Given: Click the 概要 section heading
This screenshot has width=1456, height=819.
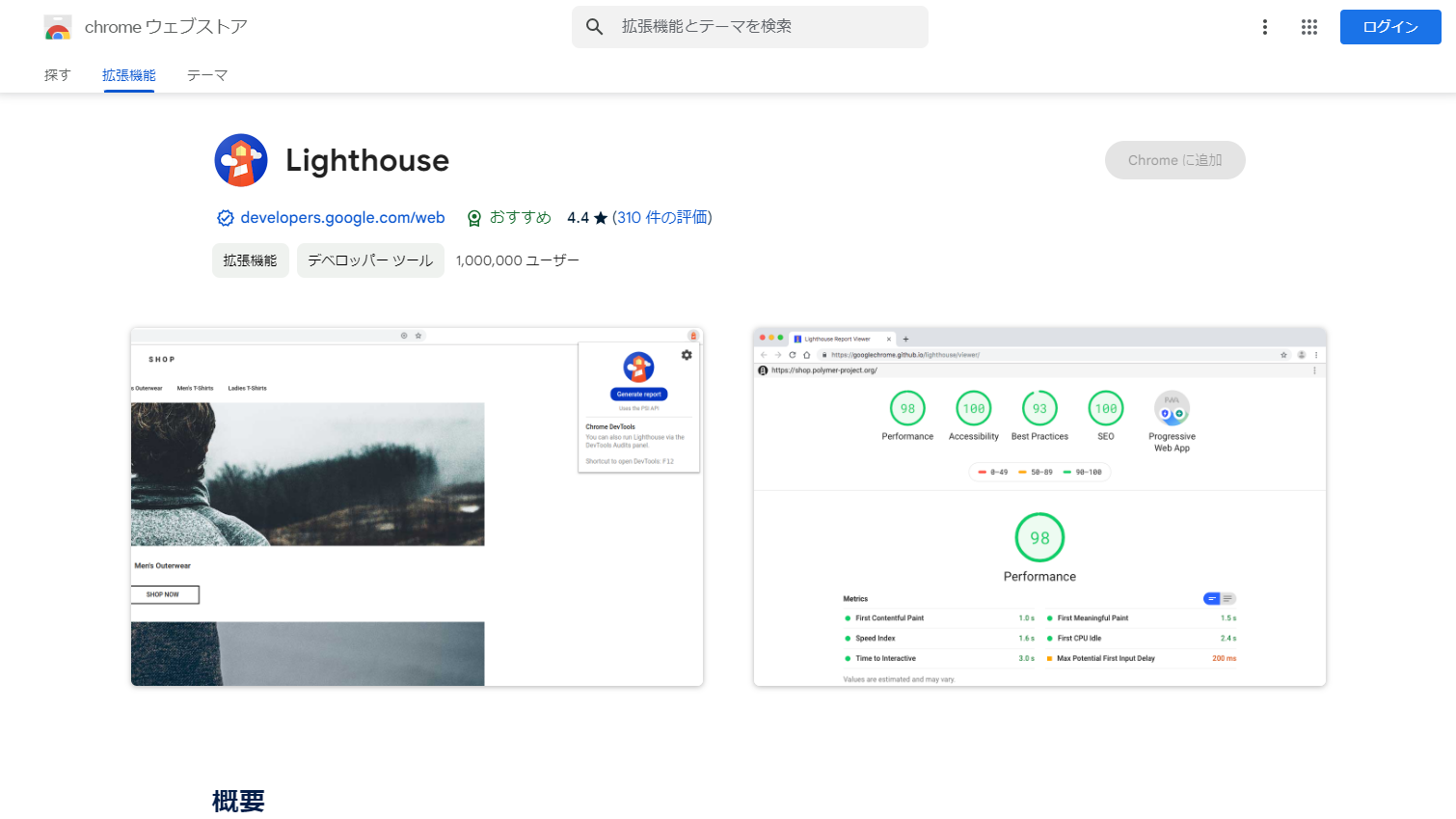Looking at the screenshot, I should click(x=238, y=801).
